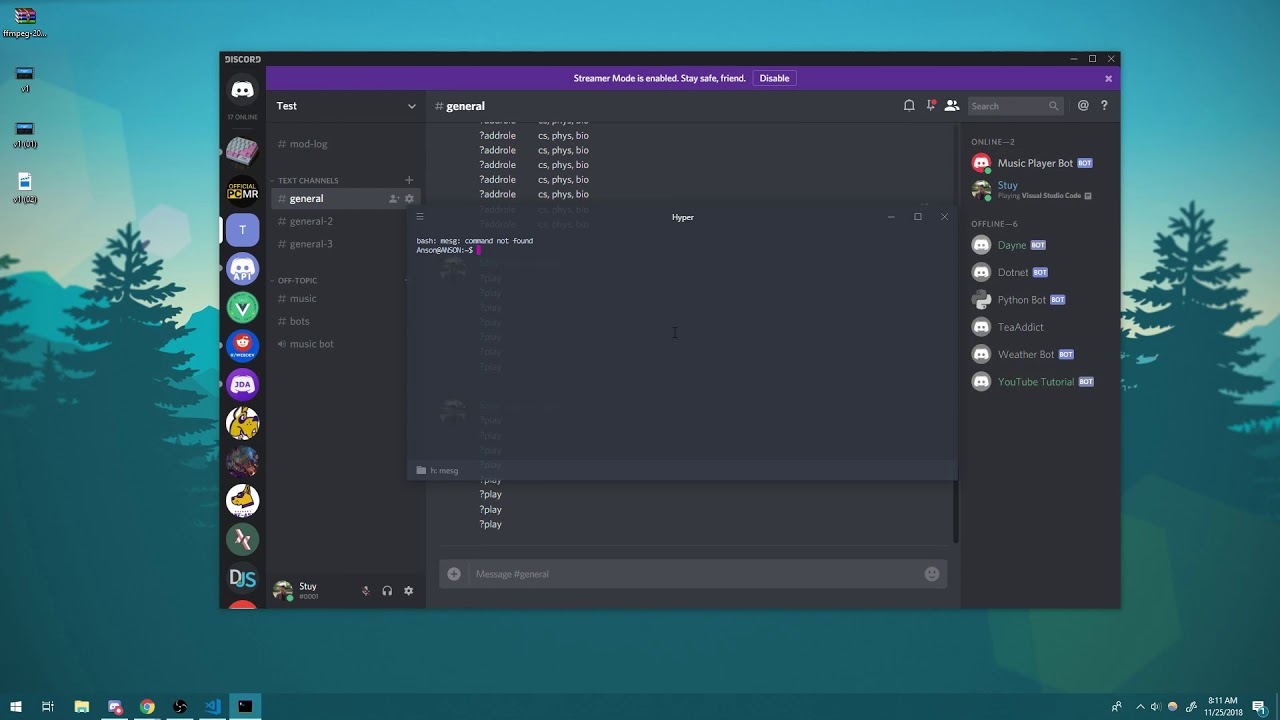Attach a file with plus button

(454, 574)
